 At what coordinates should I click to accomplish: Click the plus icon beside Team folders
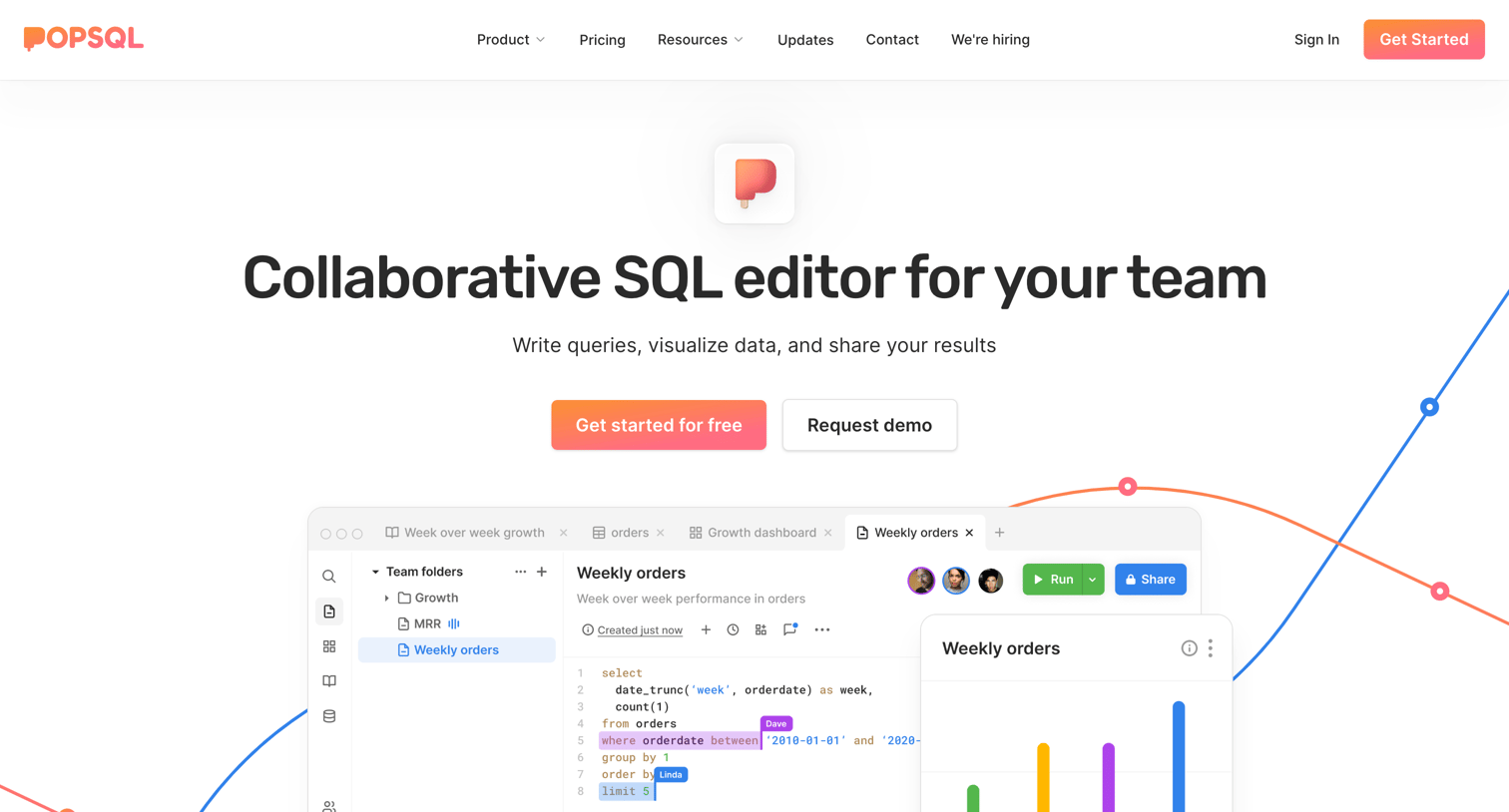[x=542, y=572]
